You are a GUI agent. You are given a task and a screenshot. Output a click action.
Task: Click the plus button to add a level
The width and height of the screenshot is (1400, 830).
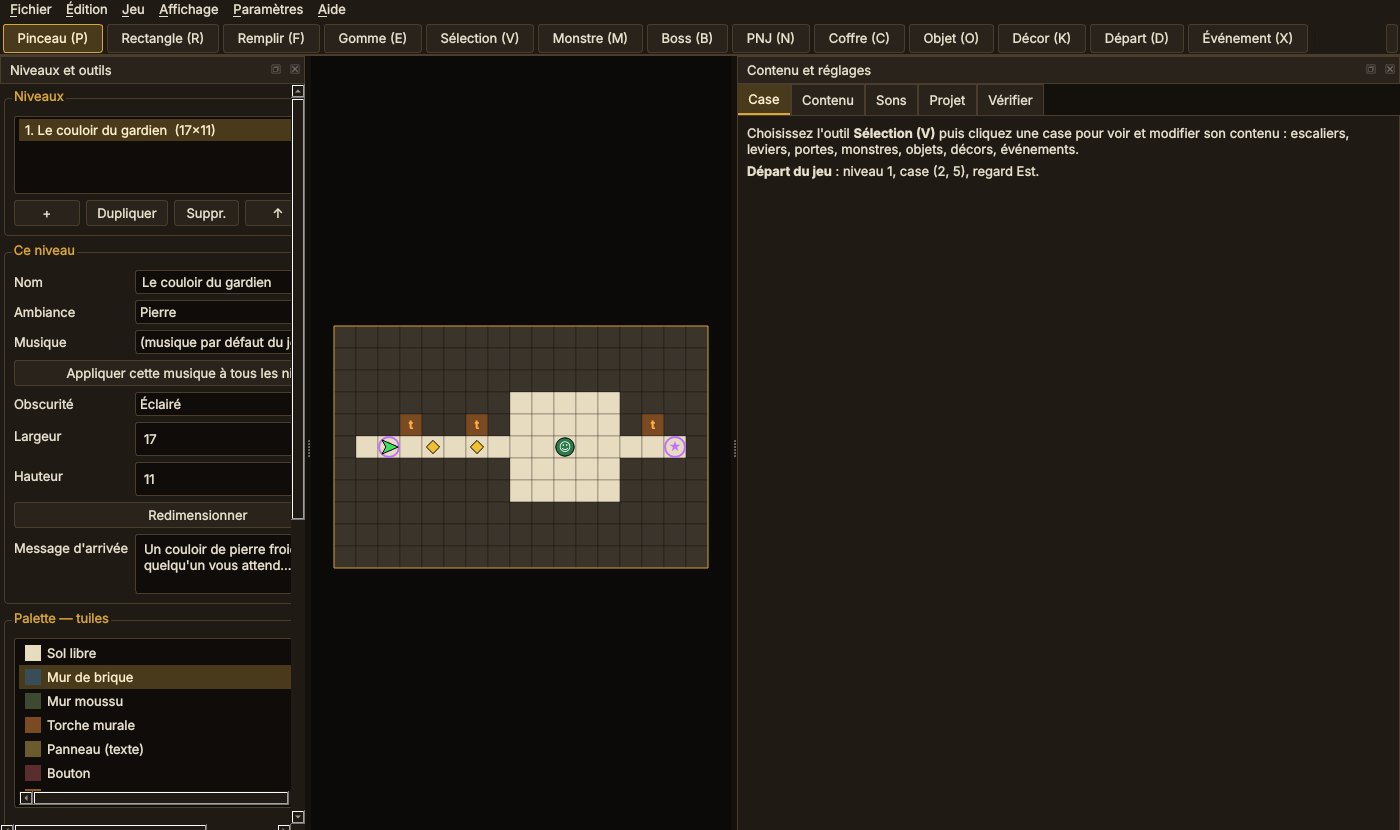click(46, 213)
